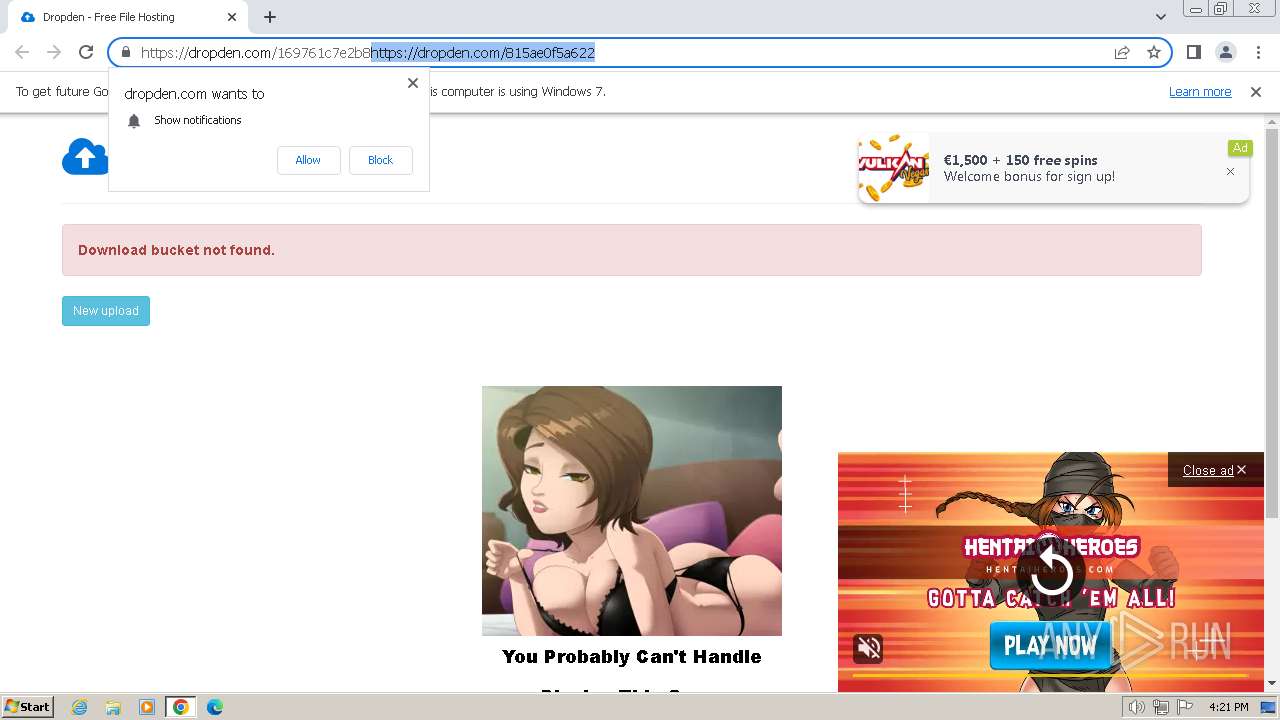Replay the video ad
The image size is (1280, 720).
point(1051,573)
